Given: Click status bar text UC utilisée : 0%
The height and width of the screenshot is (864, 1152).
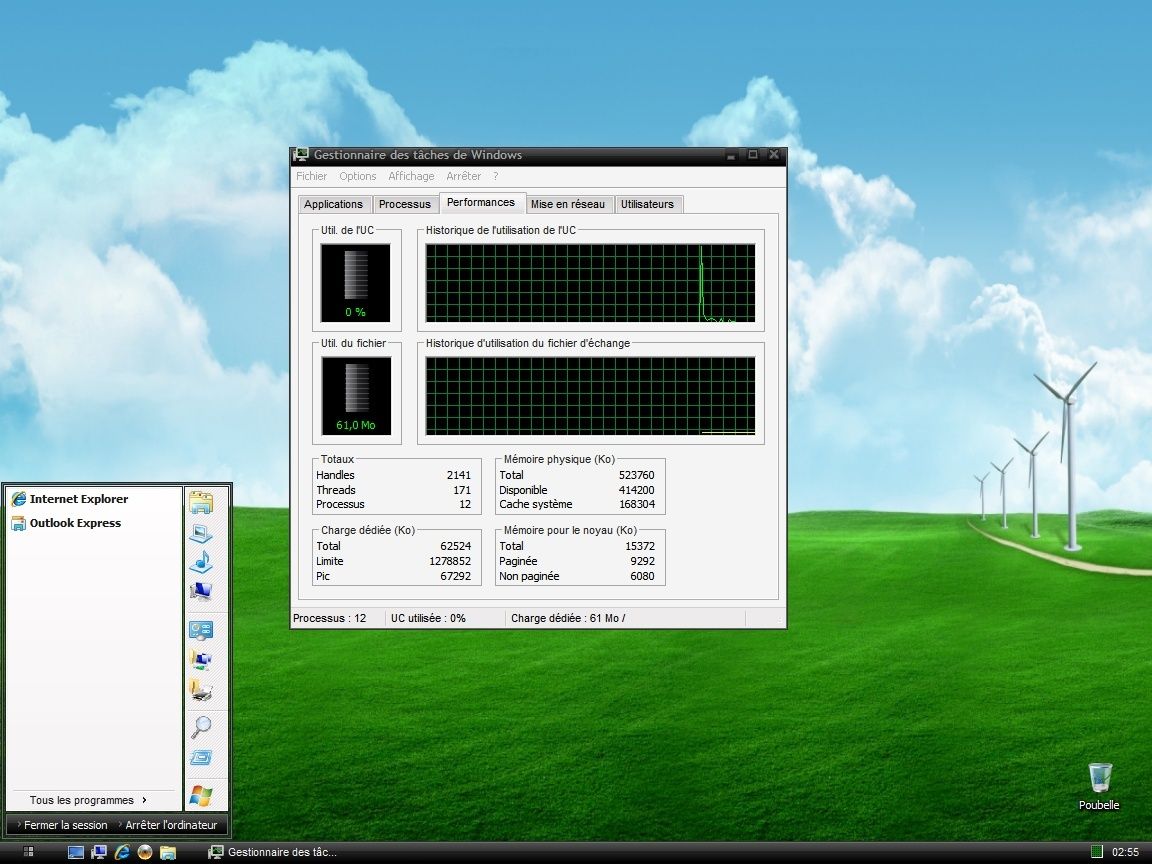Looking at the screenshot, I should [428, 619].
